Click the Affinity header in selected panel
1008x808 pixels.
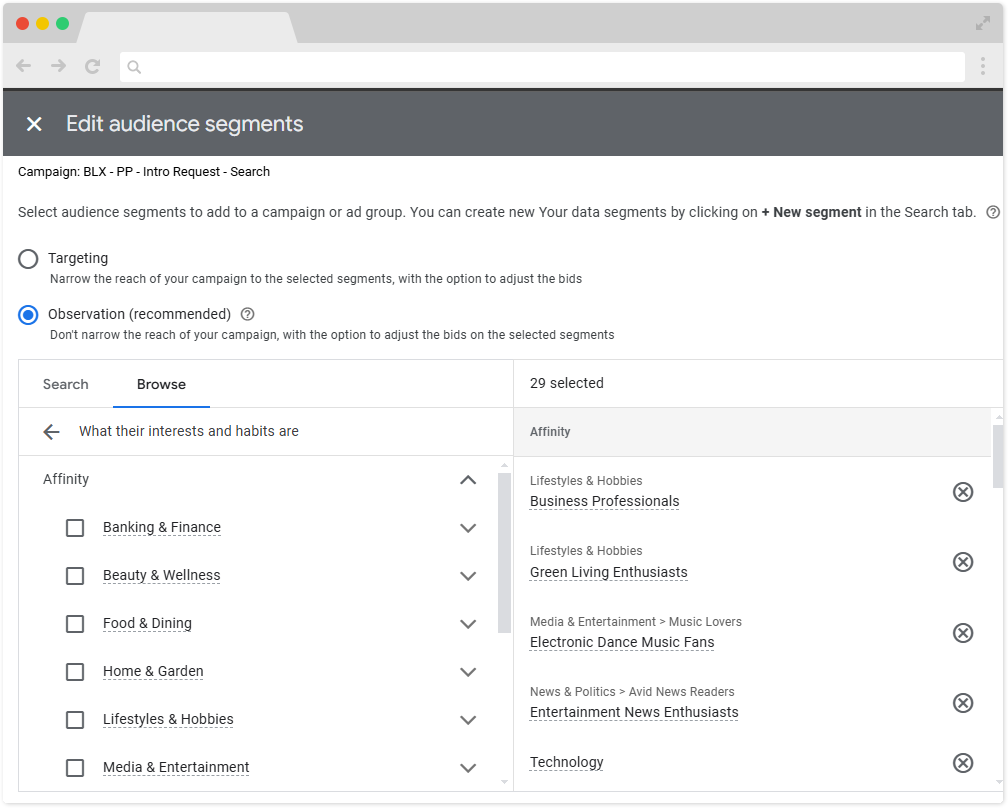tap(550, 432)
